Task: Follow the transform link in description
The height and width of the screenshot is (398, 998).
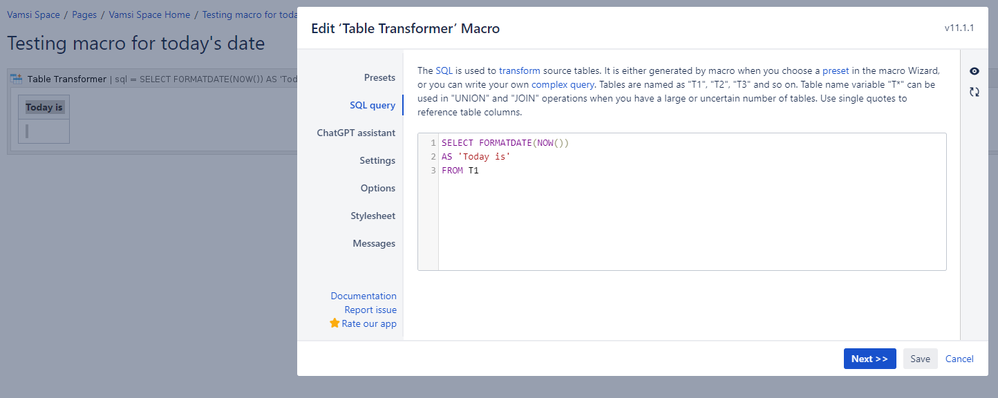Action: (x=520, y=70)
